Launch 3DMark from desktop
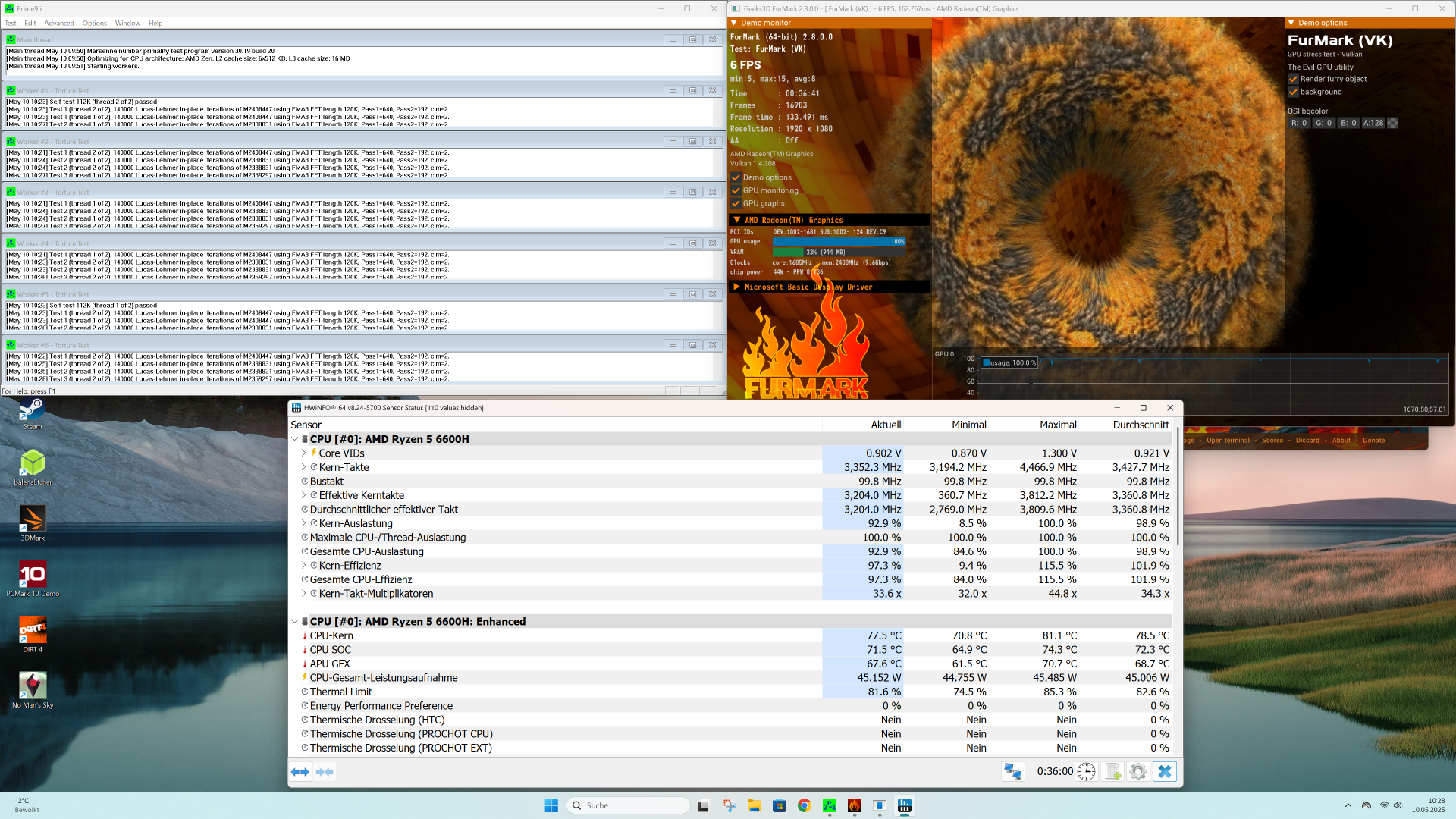This screenshot has height=819, width=1456. (x=33, y=522)
